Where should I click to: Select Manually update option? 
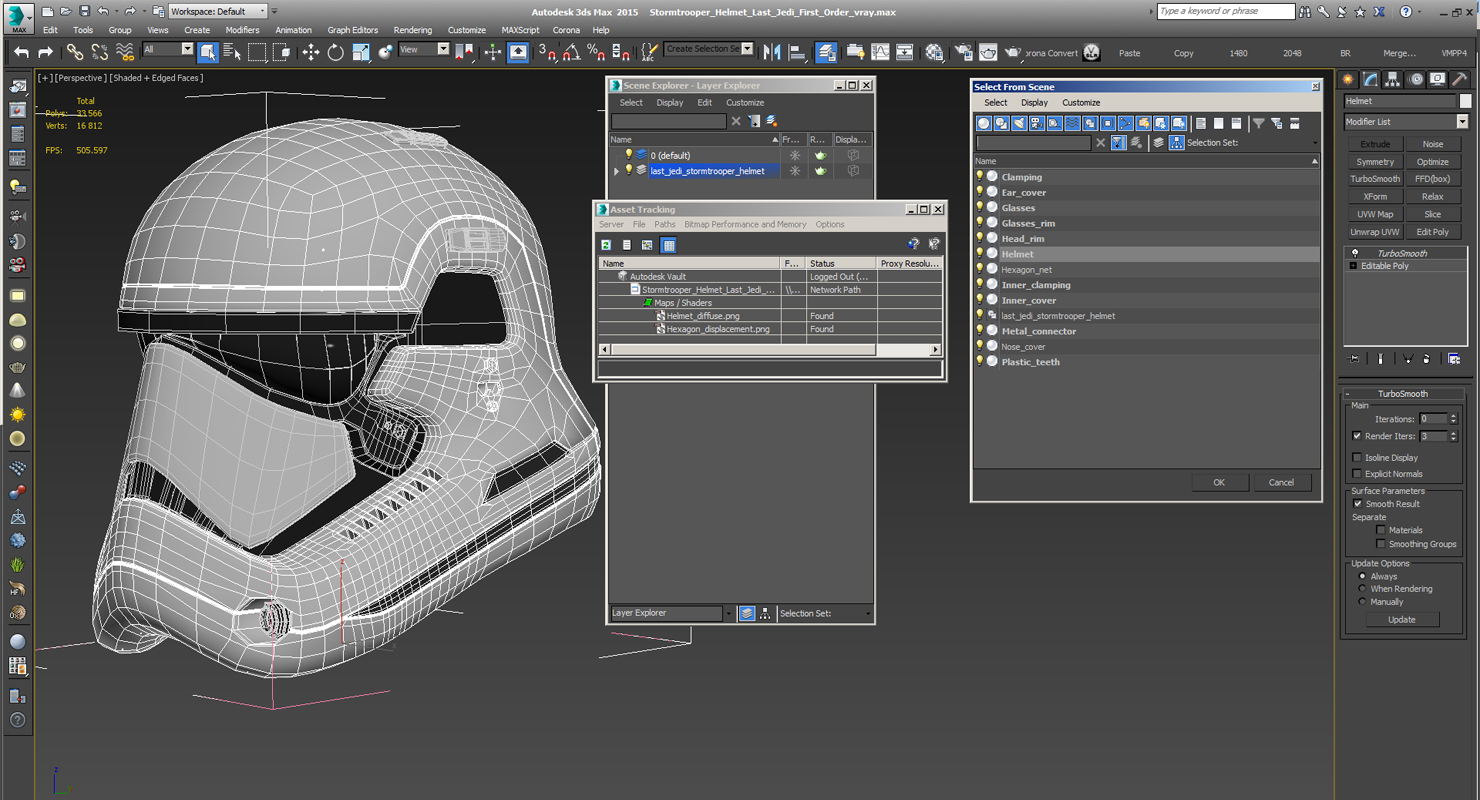[1362, 602]
